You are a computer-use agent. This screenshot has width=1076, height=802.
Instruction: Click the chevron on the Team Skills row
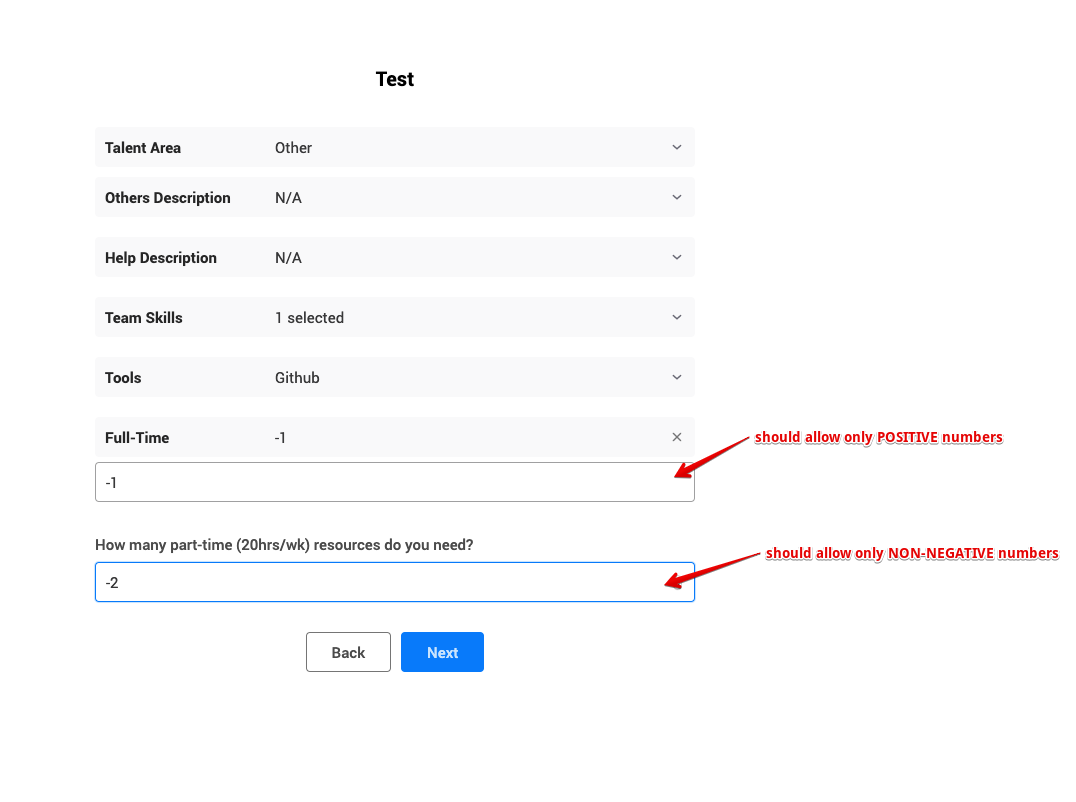point(677,317)
